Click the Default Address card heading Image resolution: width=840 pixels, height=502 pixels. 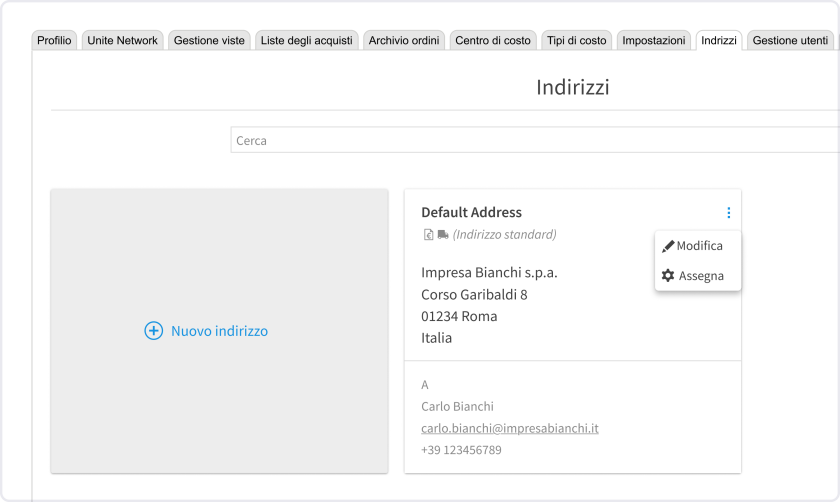pyautogui.click(x=471, y=213)
